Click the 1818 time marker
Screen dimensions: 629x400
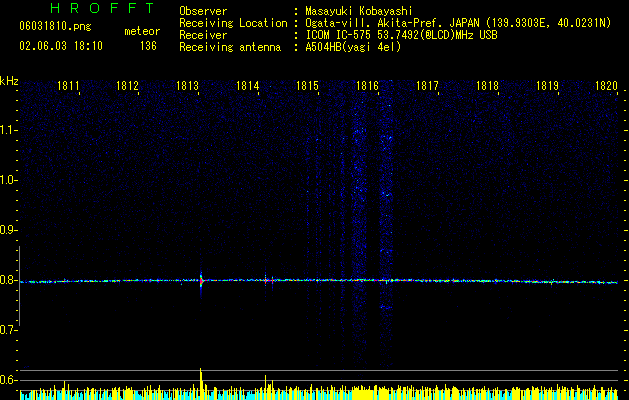point(487,86)
